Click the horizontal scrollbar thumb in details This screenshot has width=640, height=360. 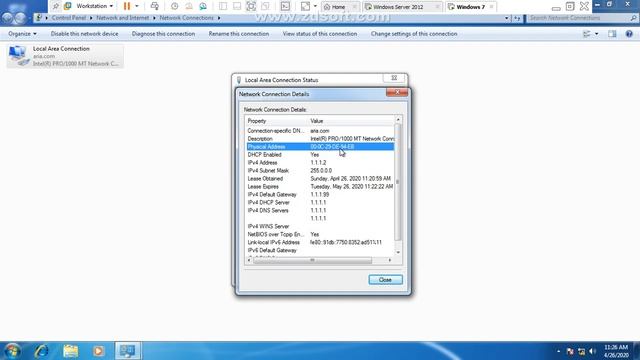(313, 260)
